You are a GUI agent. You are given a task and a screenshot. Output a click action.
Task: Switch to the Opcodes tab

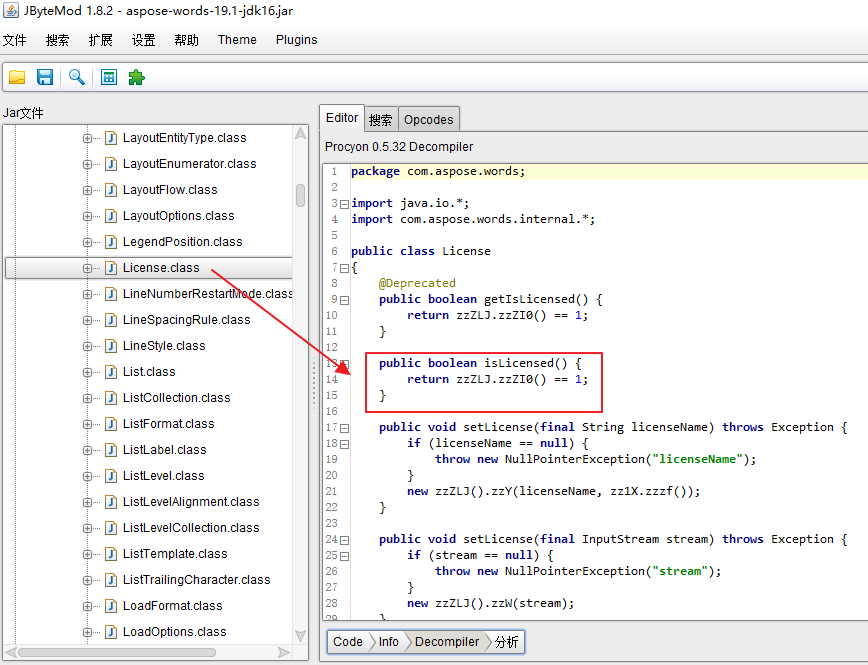pyautogui.click(x=428, y=119)
